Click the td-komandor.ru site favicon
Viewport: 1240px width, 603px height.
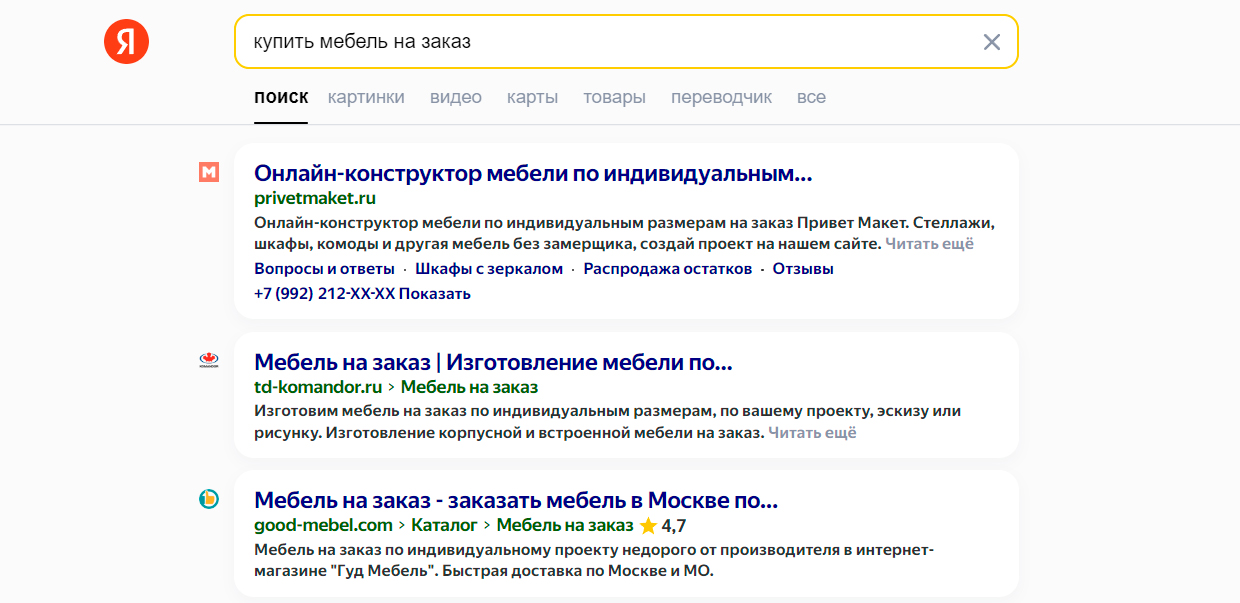(x=209, y=361)
